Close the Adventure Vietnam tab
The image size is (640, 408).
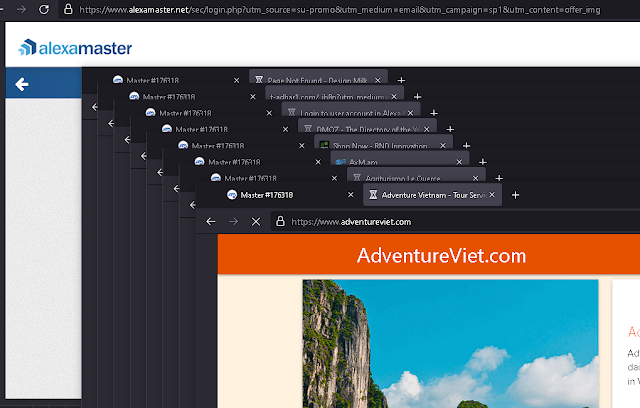tap(492, 195)
